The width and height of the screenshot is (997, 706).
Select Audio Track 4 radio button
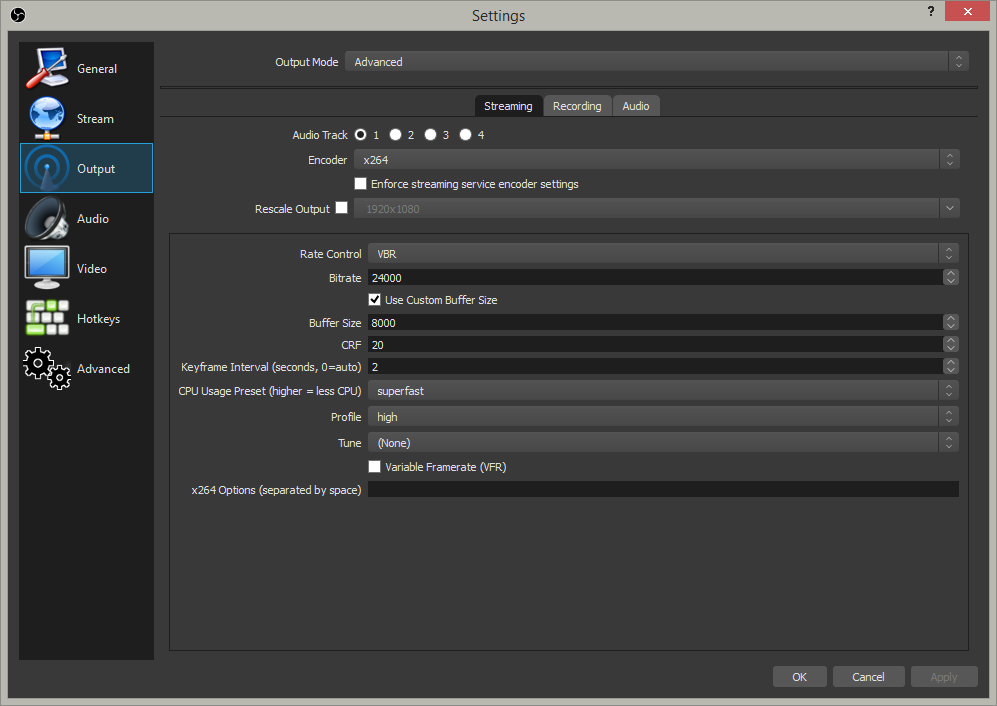pyautogui.click(x=465, y=135)
